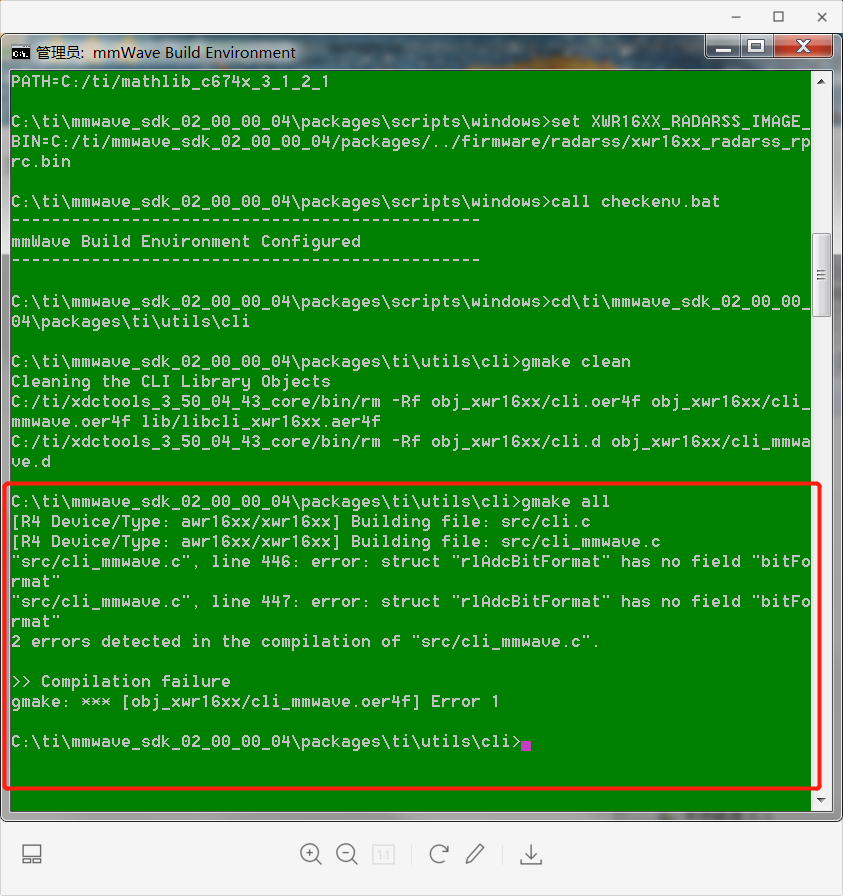Download the image with the download arrow icon

(531, 854)
